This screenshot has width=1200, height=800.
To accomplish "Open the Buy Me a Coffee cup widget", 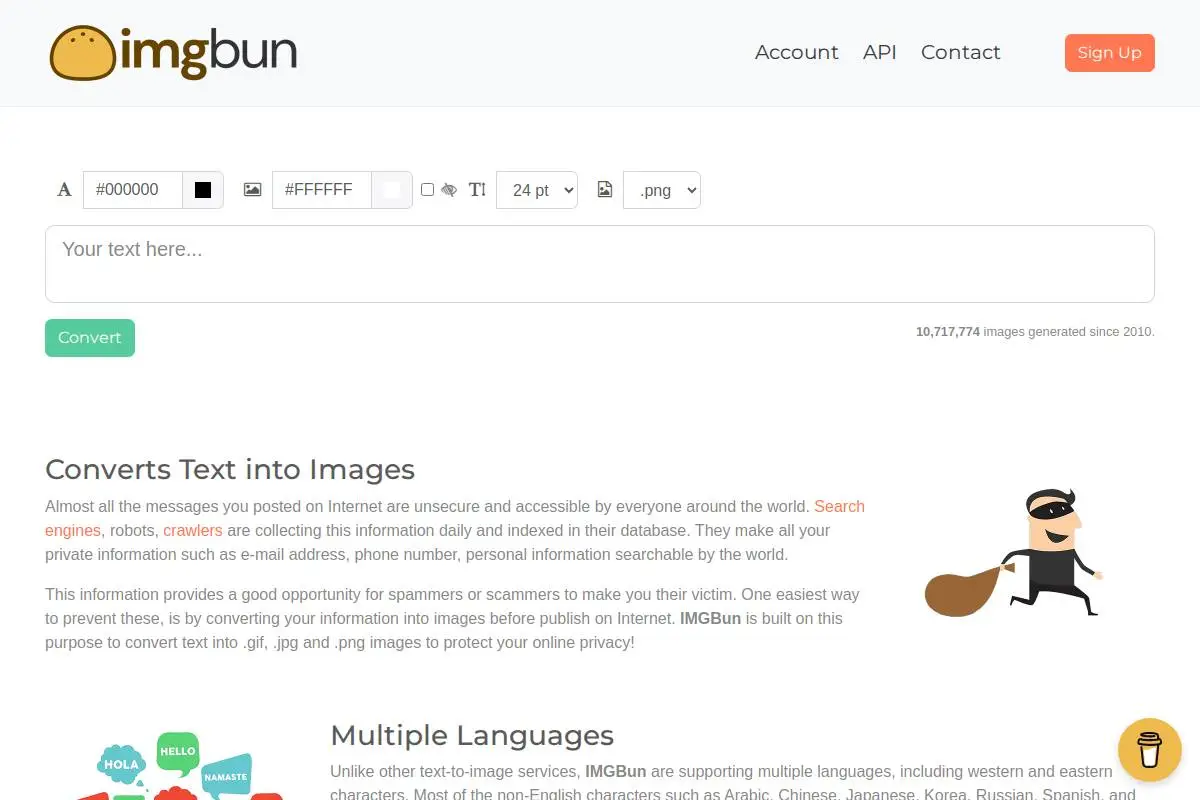I will tap(1150, 749).
